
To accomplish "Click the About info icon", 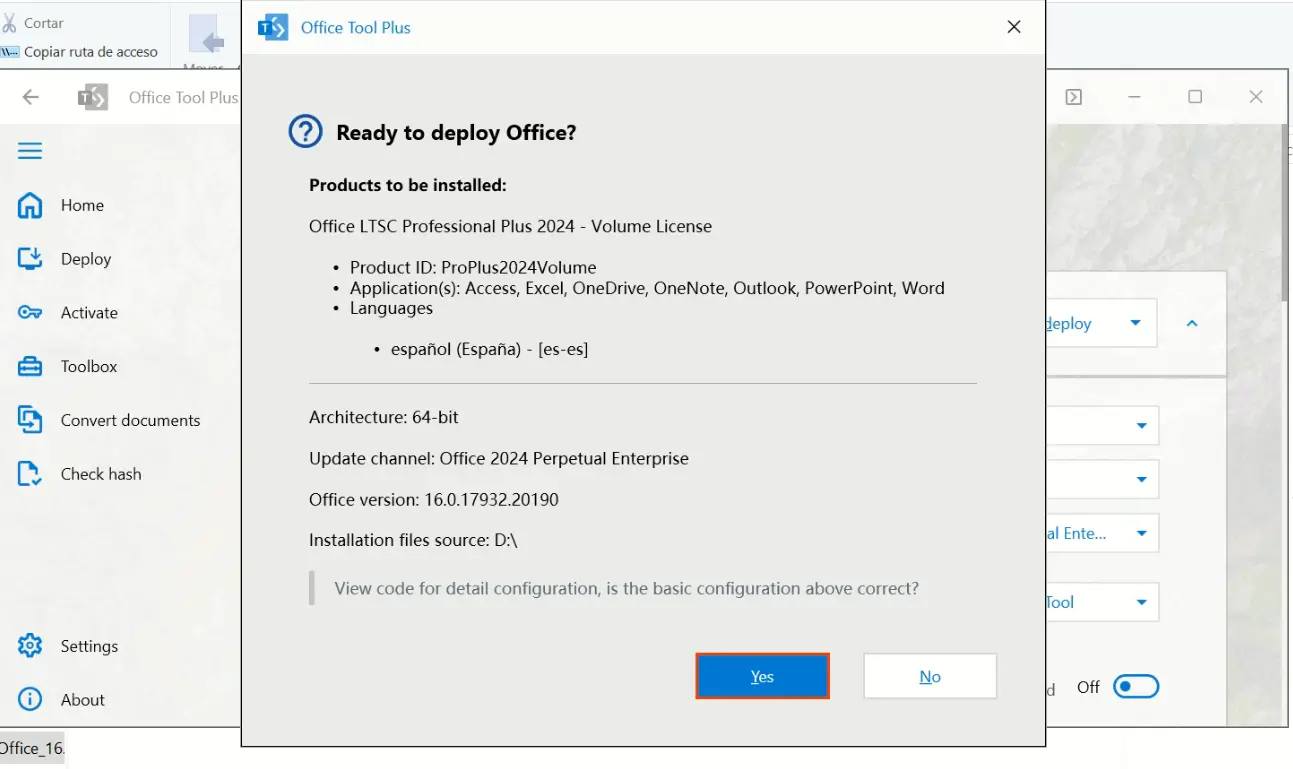I will (30, 700).
